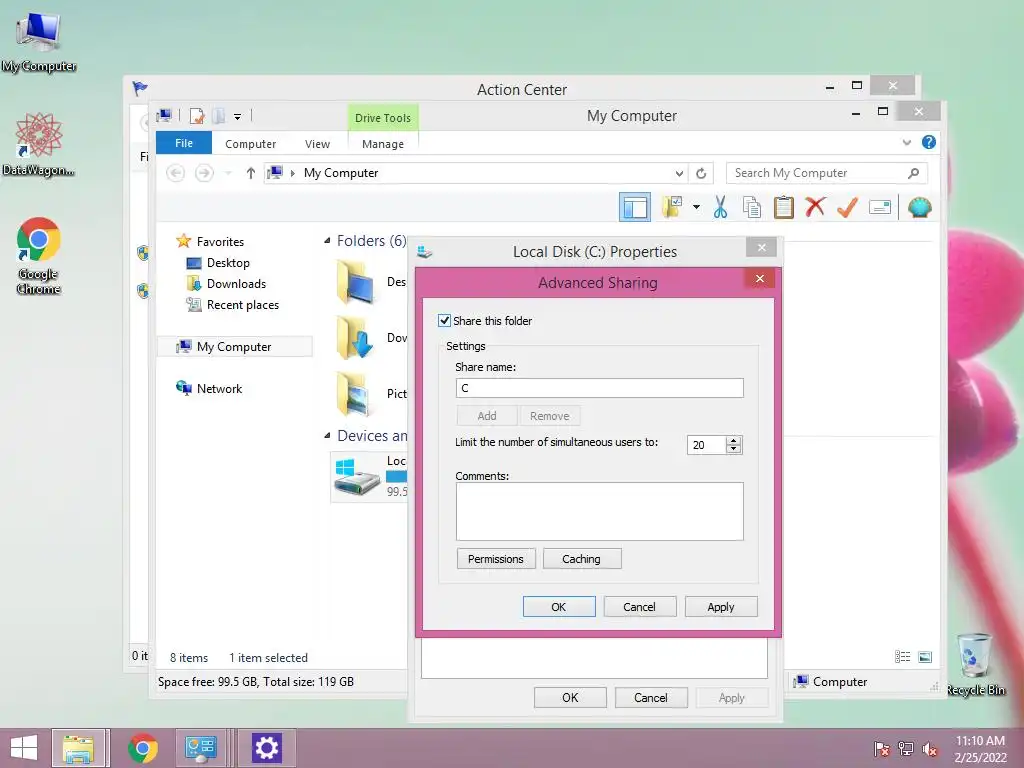1024x768 pixels.
Task: Open the settings gear taskbar app
Action: point(266,748)
